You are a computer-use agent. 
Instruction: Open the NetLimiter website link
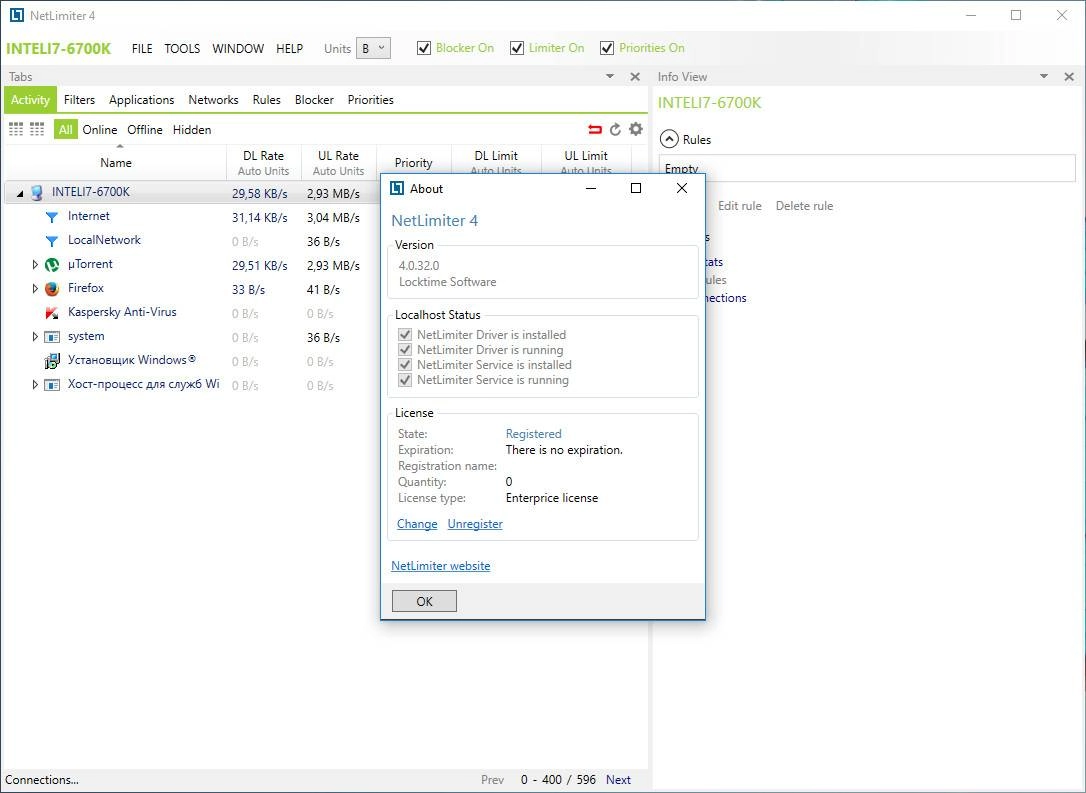click(440, 566)
